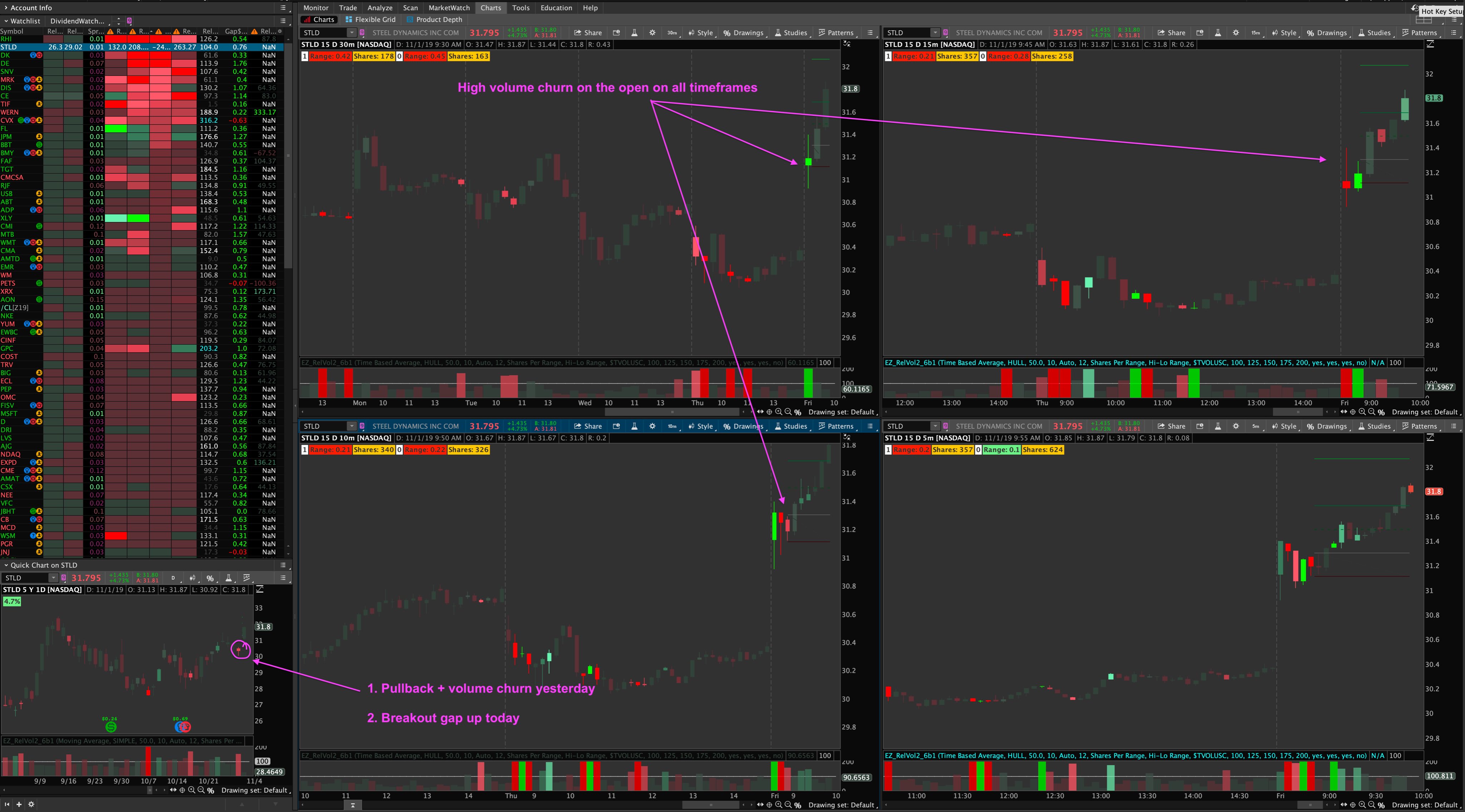This screenshot has width=1465, height=812.
Task: Click the gear icon at bottom left sidebar
Action: pos(31,804)
